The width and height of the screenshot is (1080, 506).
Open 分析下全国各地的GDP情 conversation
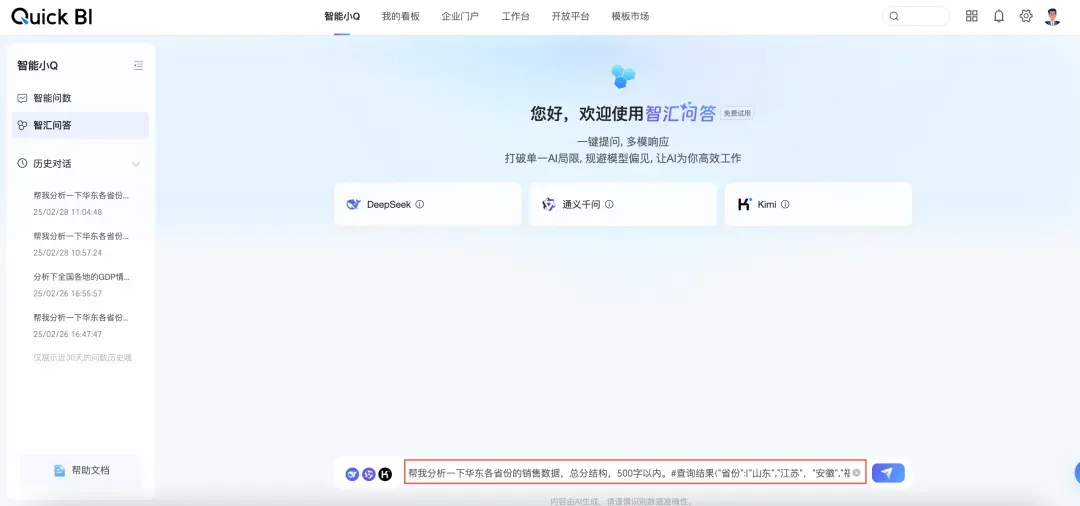(81, 277)
